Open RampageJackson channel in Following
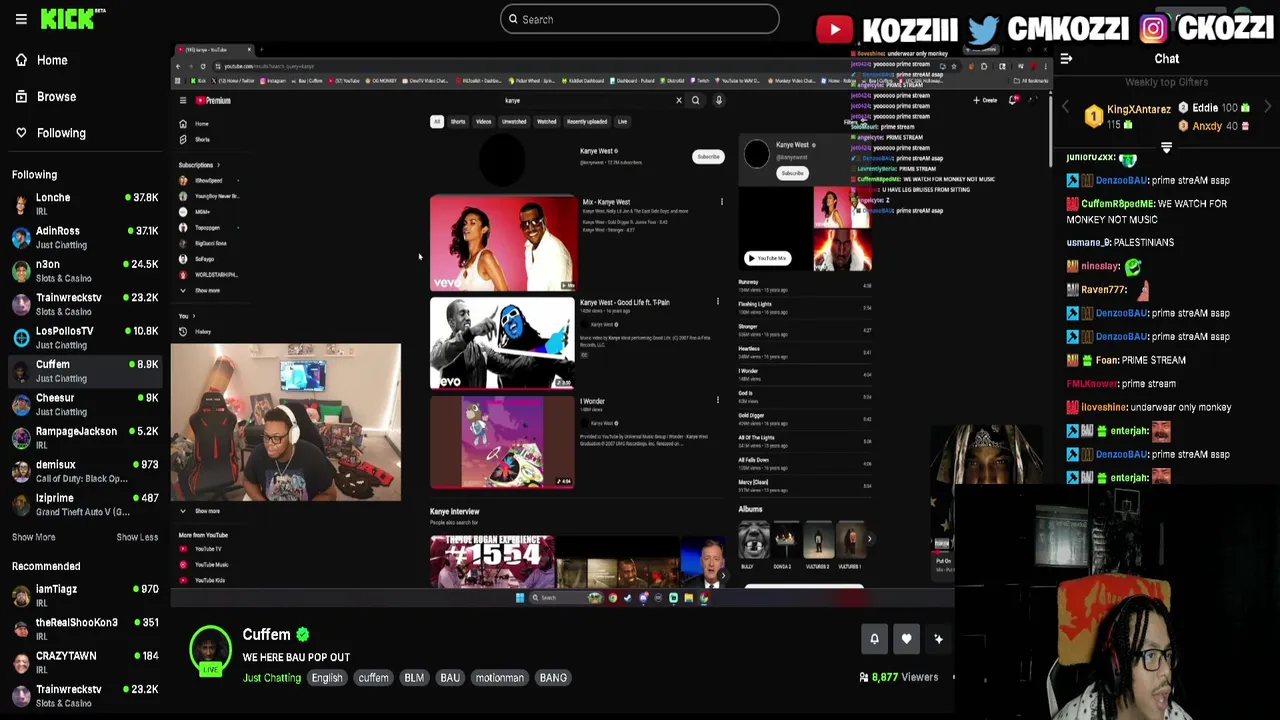Viewport: 1280px width, 720px height. 85,437
